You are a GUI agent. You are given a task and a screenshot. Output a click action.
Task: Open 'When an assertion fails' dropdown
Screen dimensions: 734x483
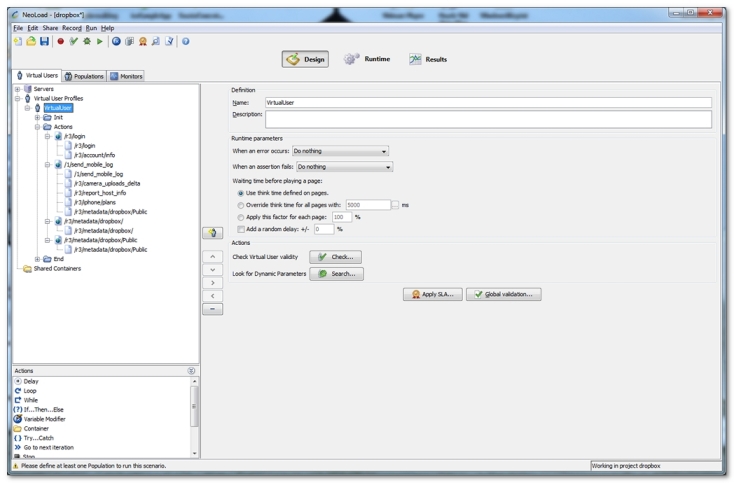pyautogui.click(x=345, y=167)
